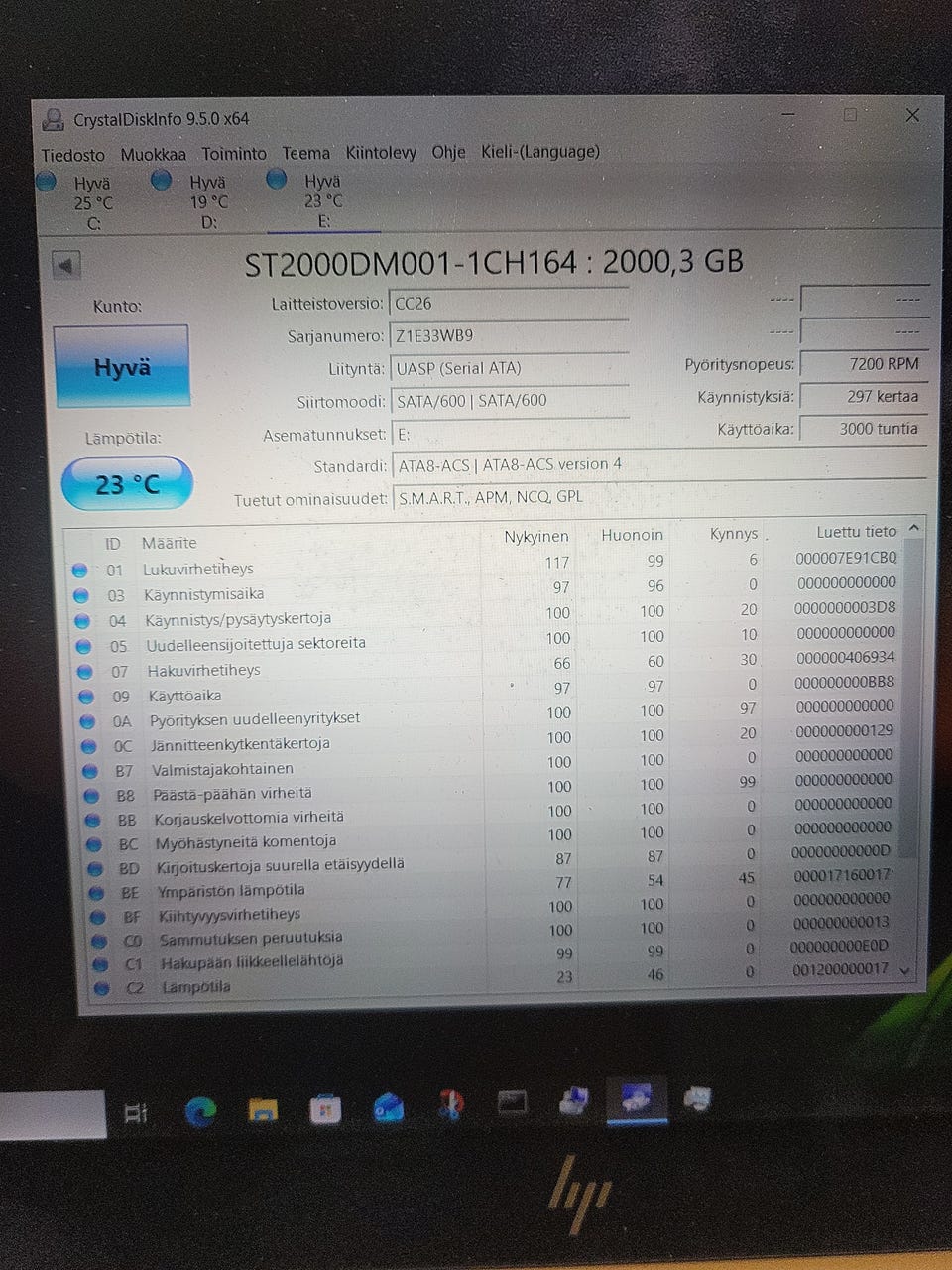The image size is (952, 1270).
Task: Open the Teema menu
Action: point(305,153)
